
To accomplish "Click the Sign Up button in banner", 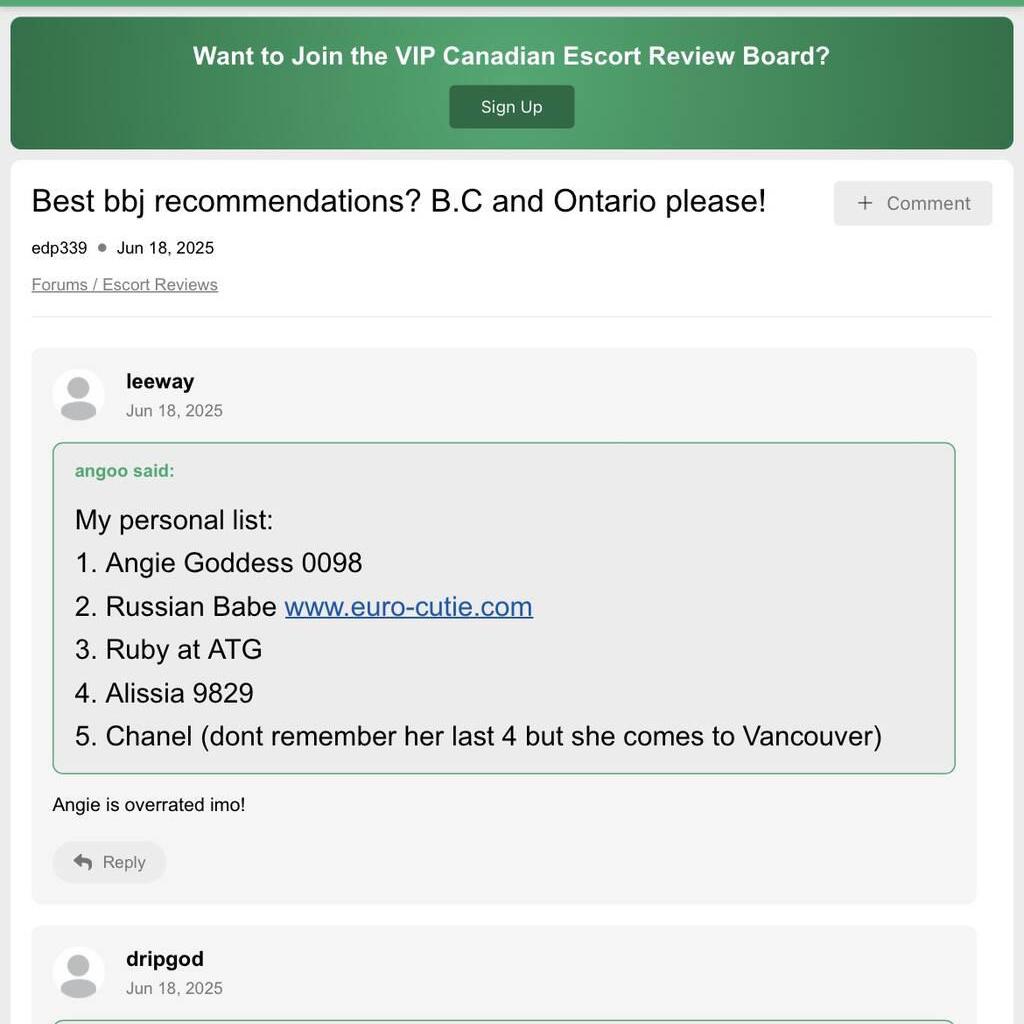I will [511, 106].
